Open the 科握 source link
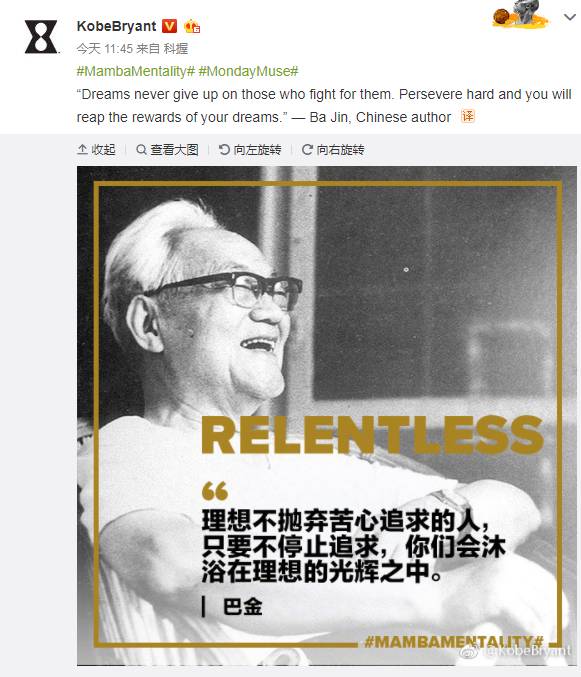581x677 pixels. [175, 49]
